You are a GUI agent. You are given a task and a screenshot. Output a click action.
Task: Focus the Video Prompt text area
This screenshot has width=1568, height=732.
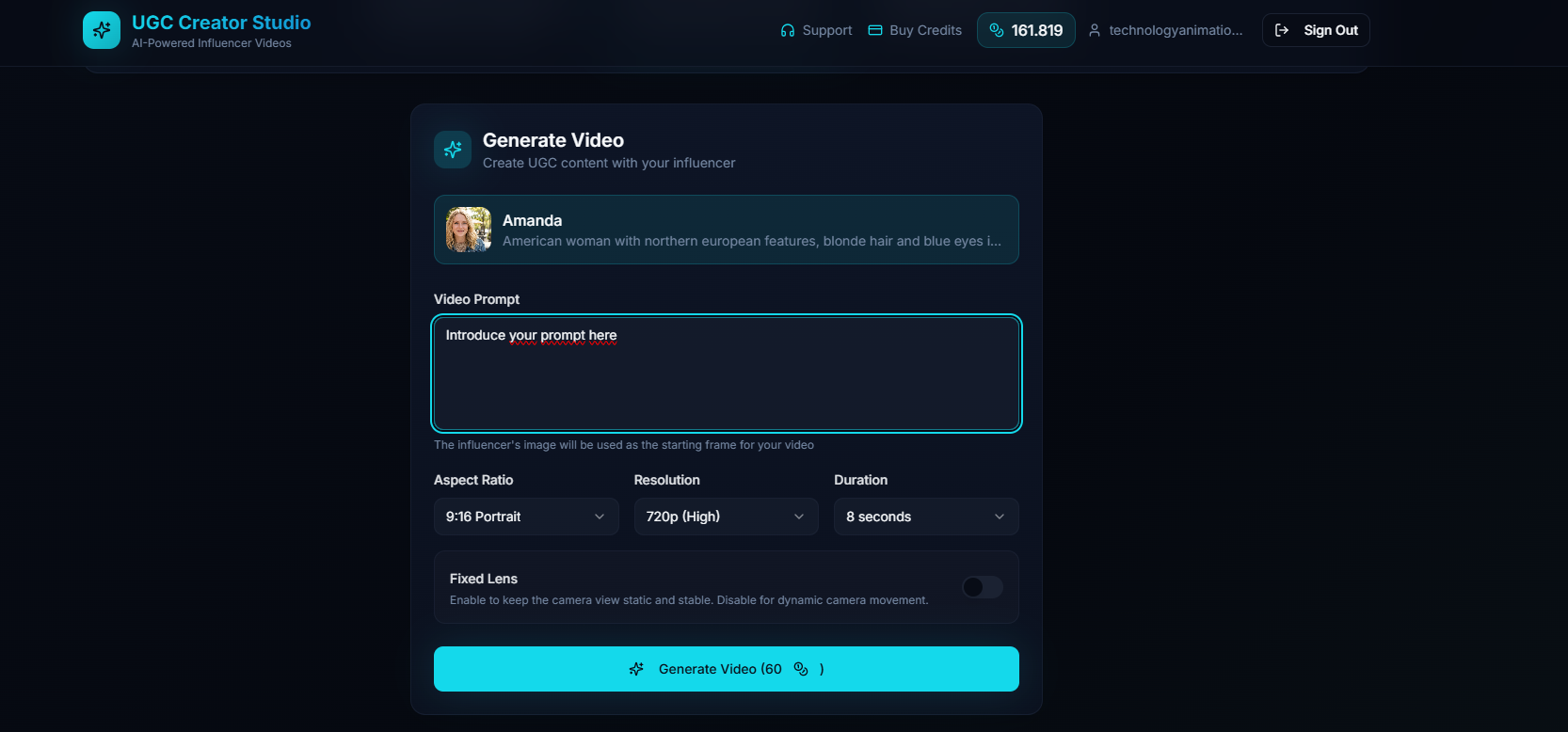(x=727, y=374)
